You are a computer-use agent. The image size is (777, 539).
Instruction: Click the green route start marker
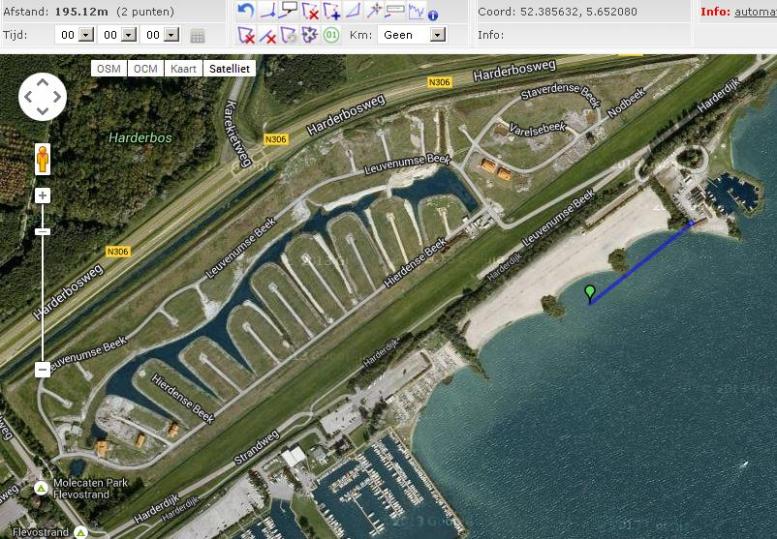[590, 293]
